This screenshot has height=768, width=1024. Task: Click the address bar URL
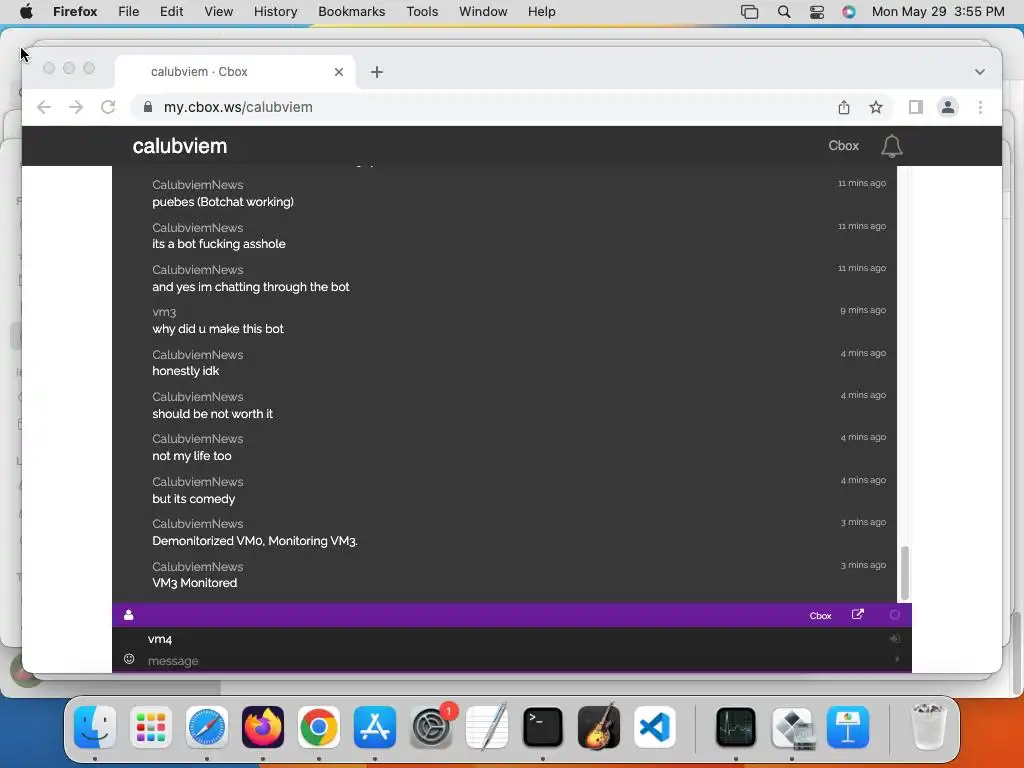point(238,107)
